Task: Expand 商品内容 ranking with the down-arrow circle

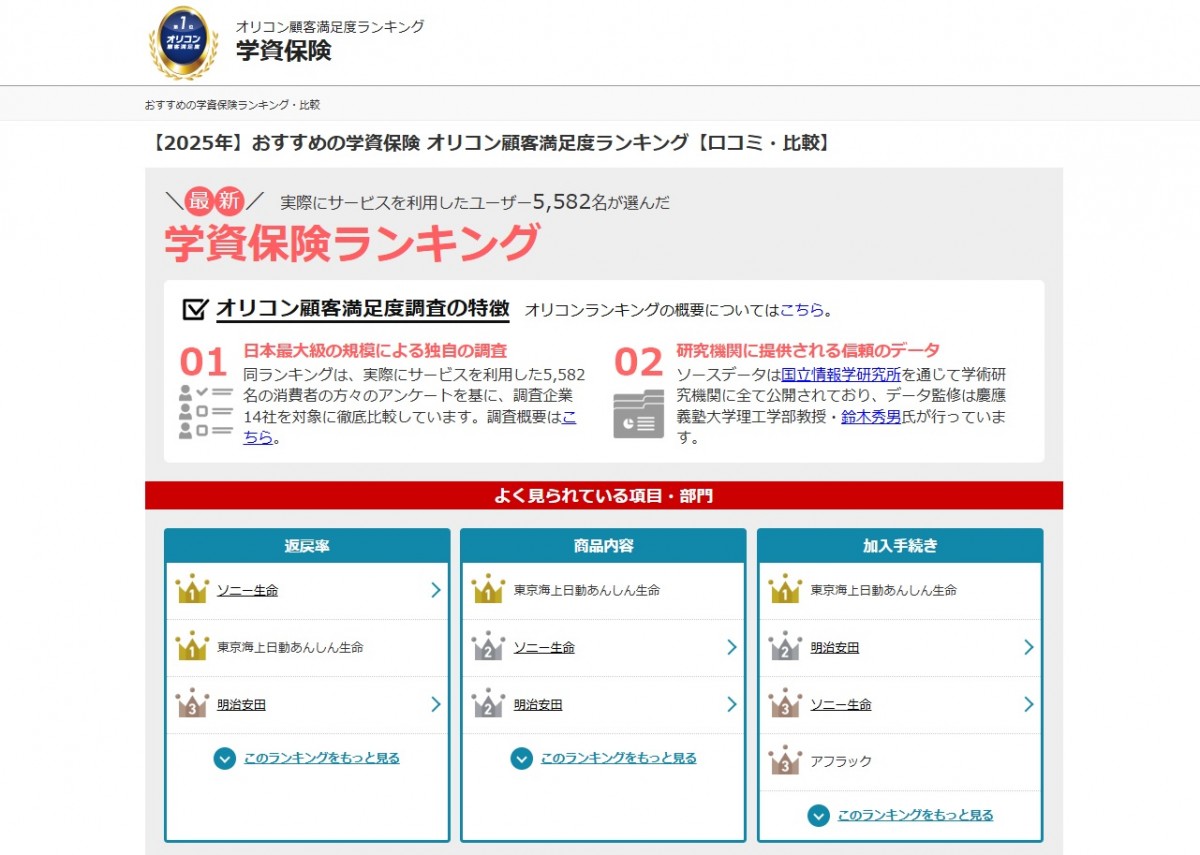Action: coord(521,758)
